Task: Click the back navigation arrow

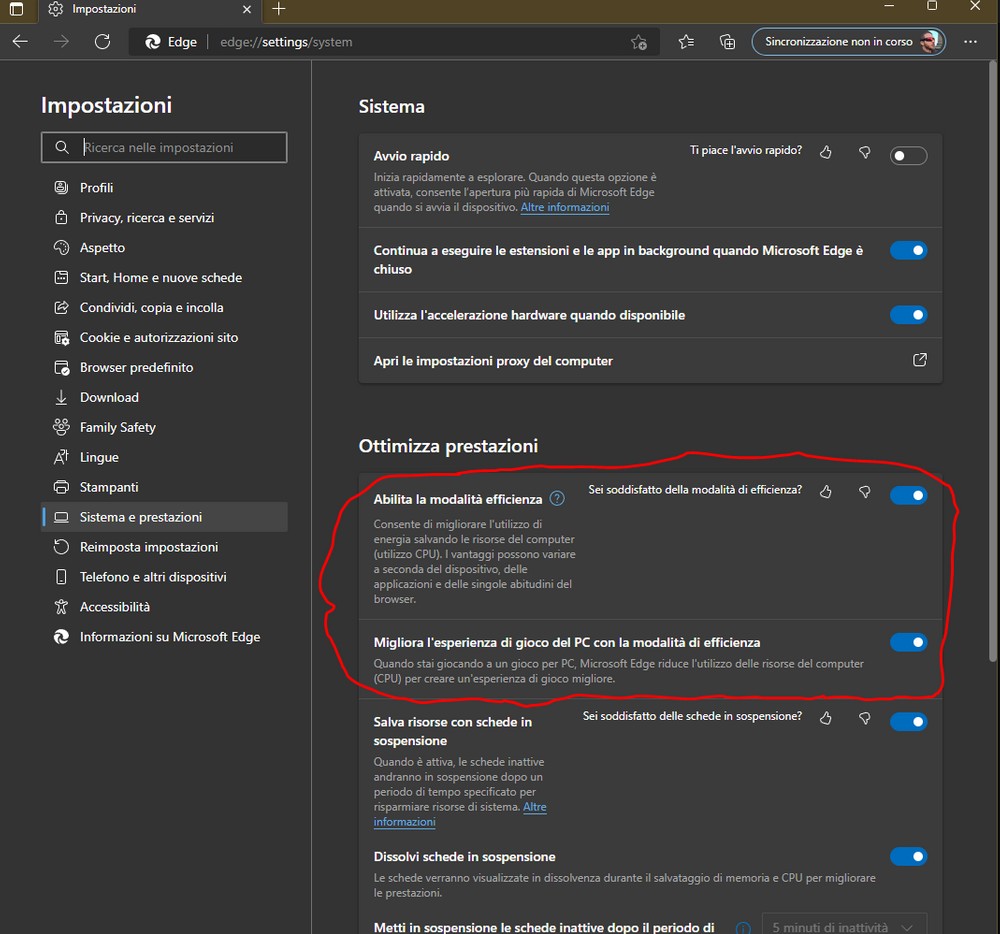Action: click(x=20, y=42)
